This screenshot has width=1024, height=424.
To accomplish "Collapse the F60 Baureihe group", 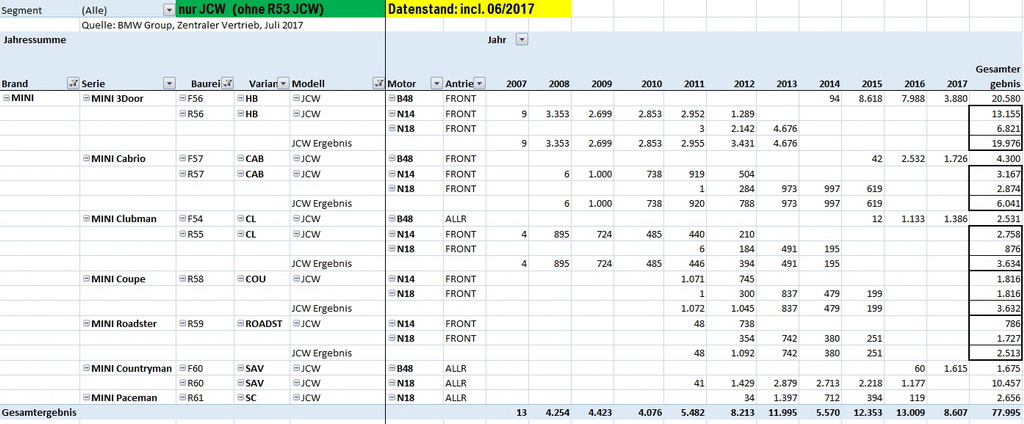I will click(182, 368).
